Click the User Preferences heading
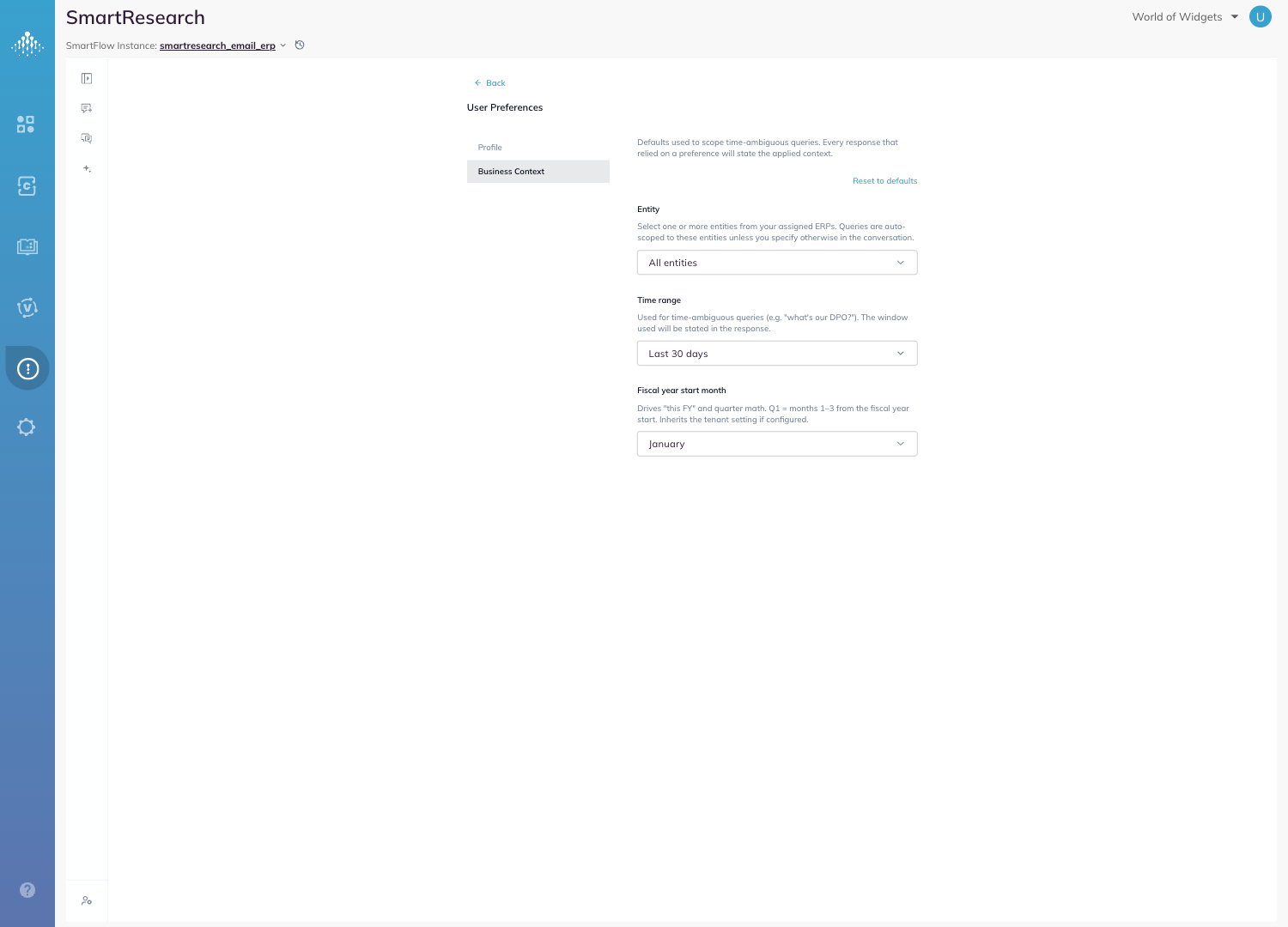The image size is (1288, 927). point(505,107)
